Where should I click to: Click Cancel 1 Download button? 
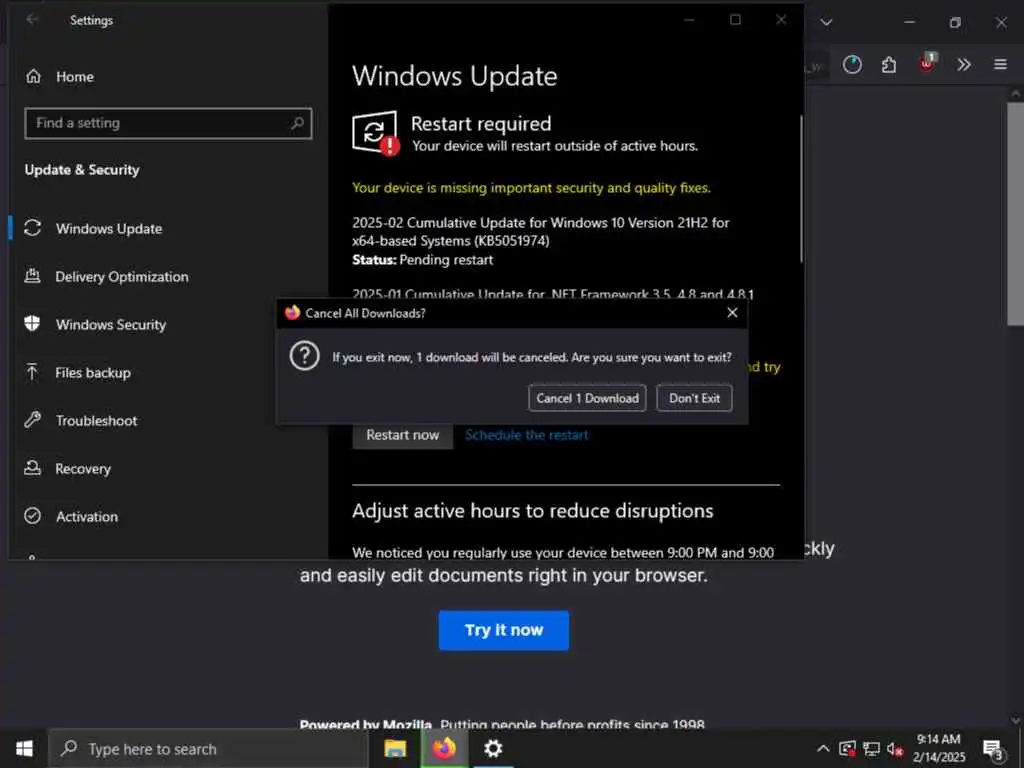[x=587, y=398]
